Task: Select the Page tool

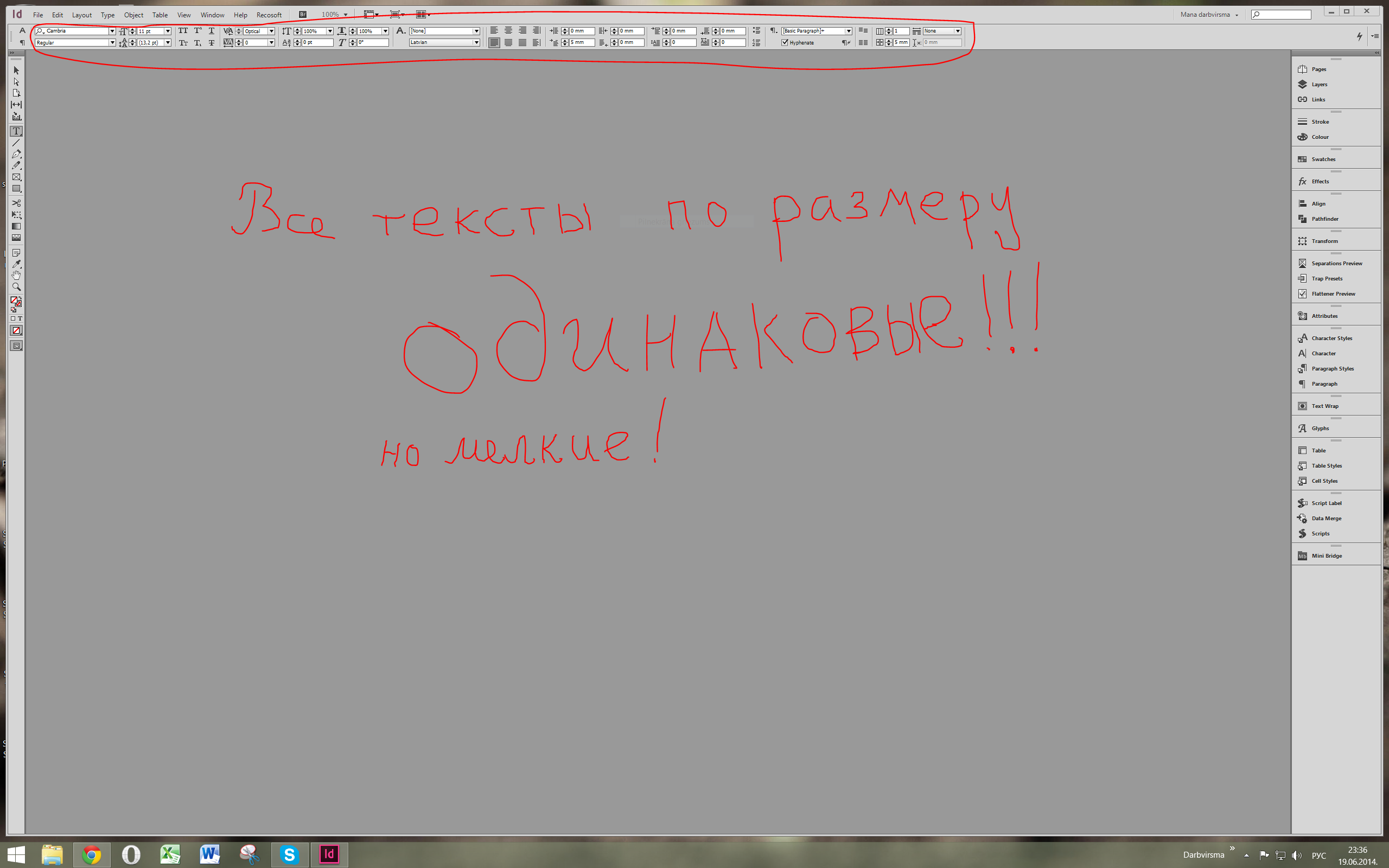Action: [x=16, y=93]
